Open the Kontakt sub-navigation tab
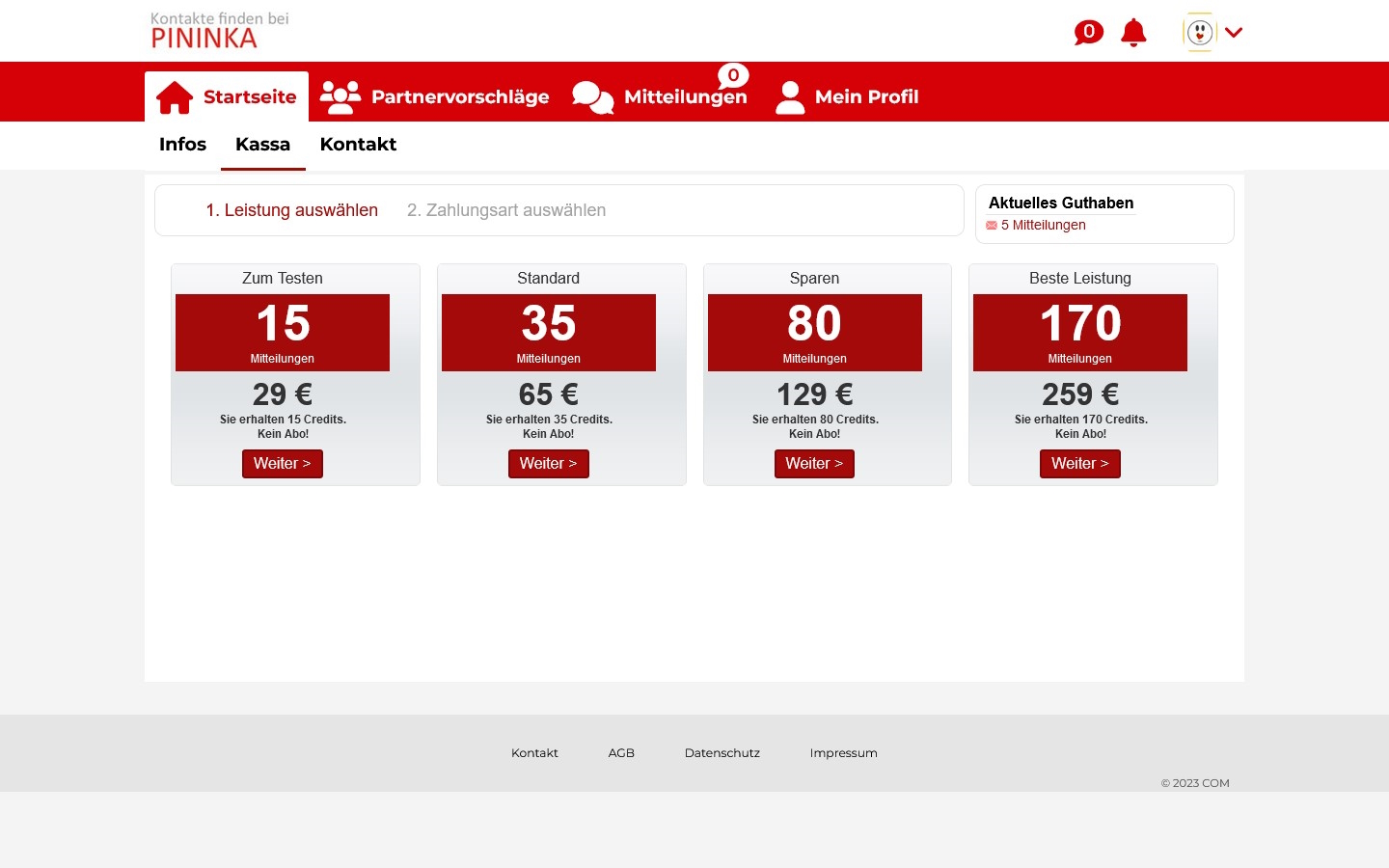 pyautogui.click(x=358, y=145)
